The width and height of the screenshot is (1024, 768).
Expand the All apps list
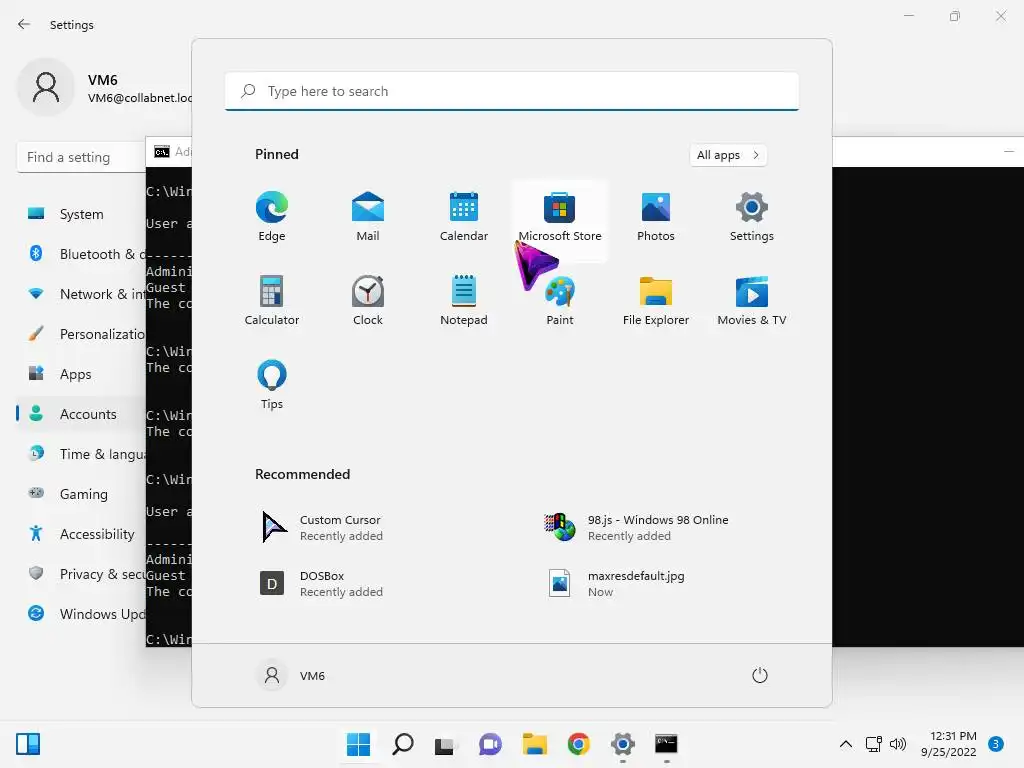[x=728, y=155]
